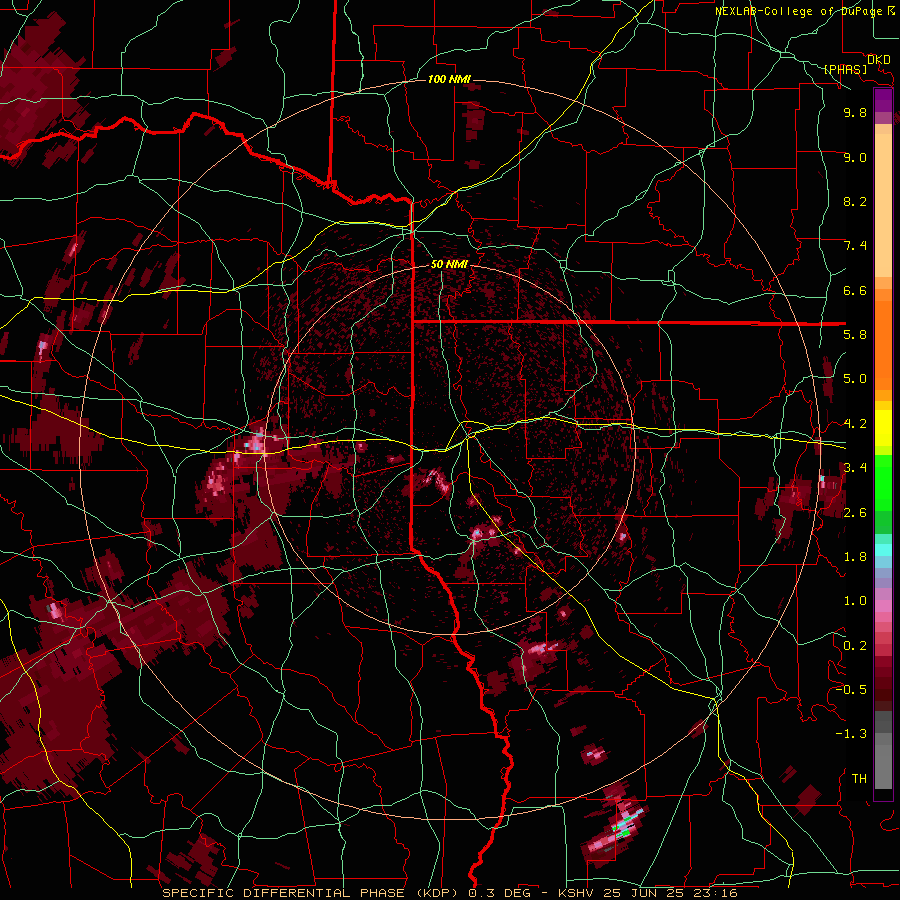The height and width of the screenshot is (900, 900).
Task: Click the 'TH' threshold label on the scale
Action: click(859, 779)
